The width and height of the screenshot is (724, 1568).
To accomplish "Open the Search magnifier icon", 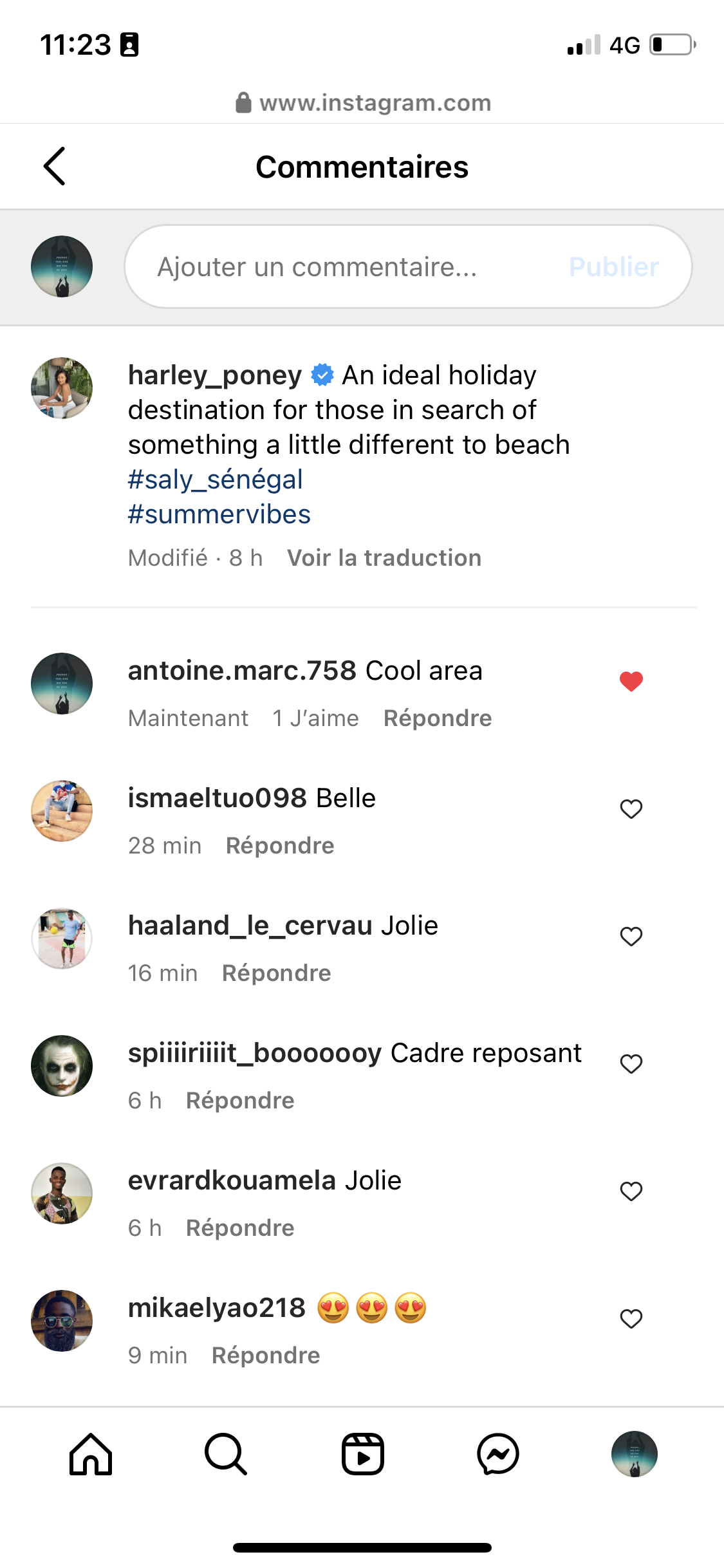I will click(226, 1454).
